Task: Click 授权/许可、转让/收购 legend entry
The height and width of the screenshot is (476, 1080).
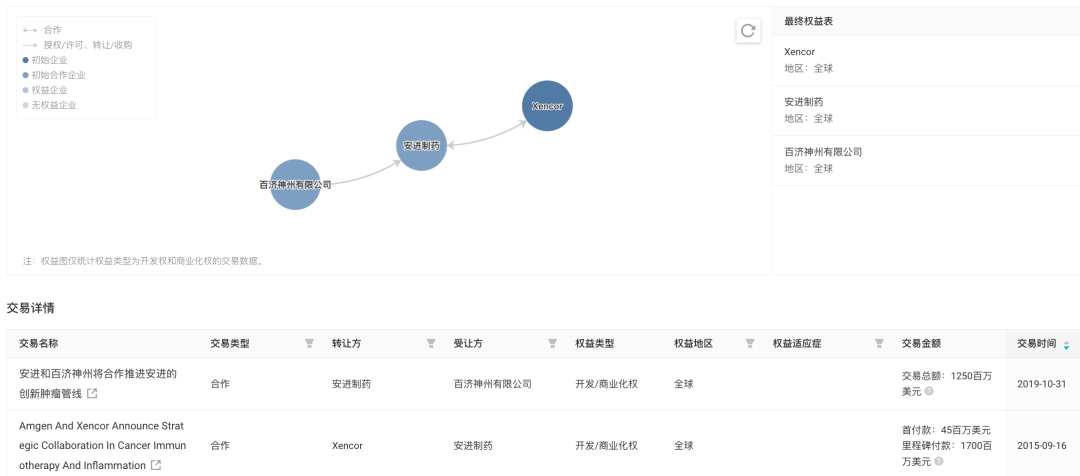Action: click(77, 45)
